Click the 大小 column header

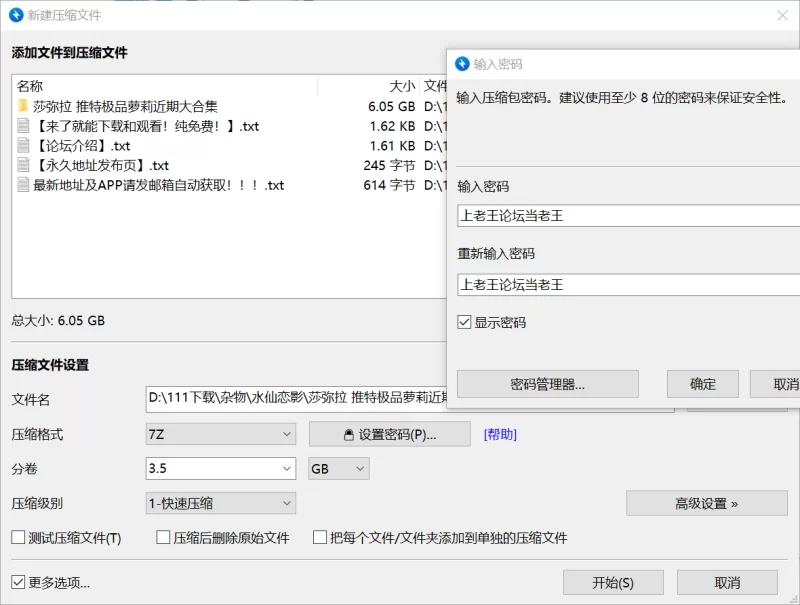point(402,86)
